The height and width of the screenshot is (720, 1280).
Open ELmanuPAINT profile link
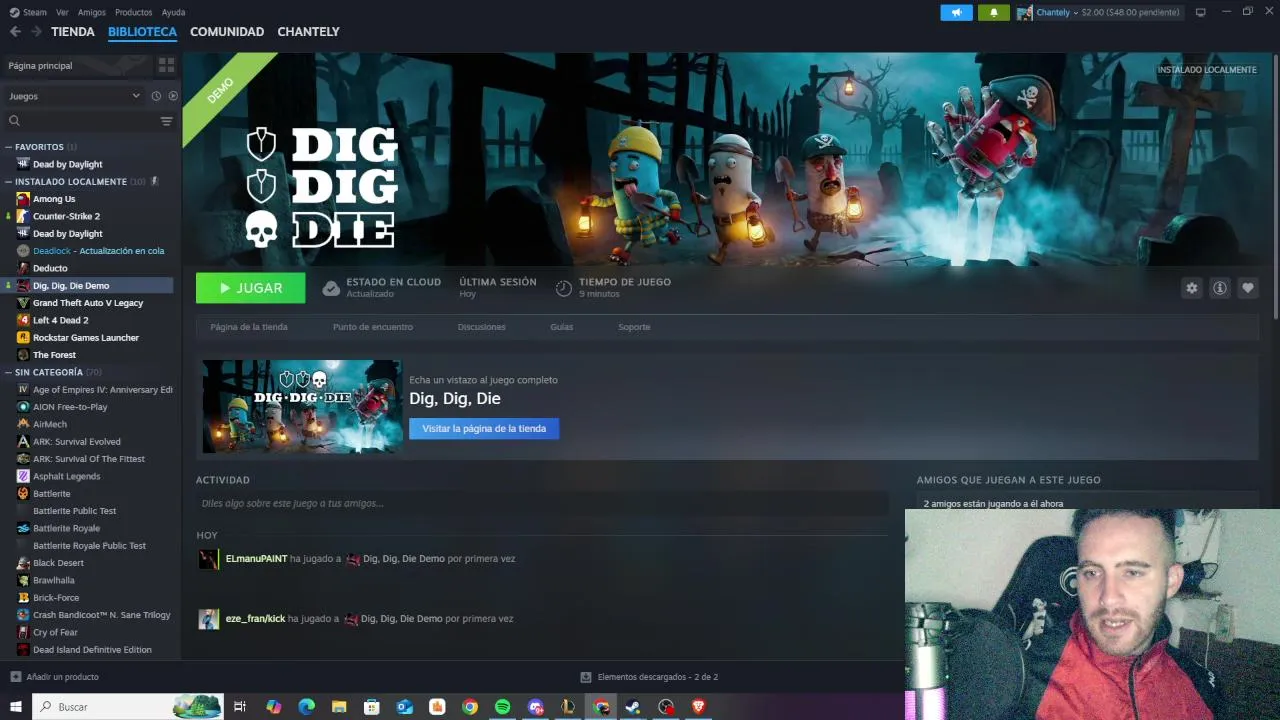coord(256,559)
